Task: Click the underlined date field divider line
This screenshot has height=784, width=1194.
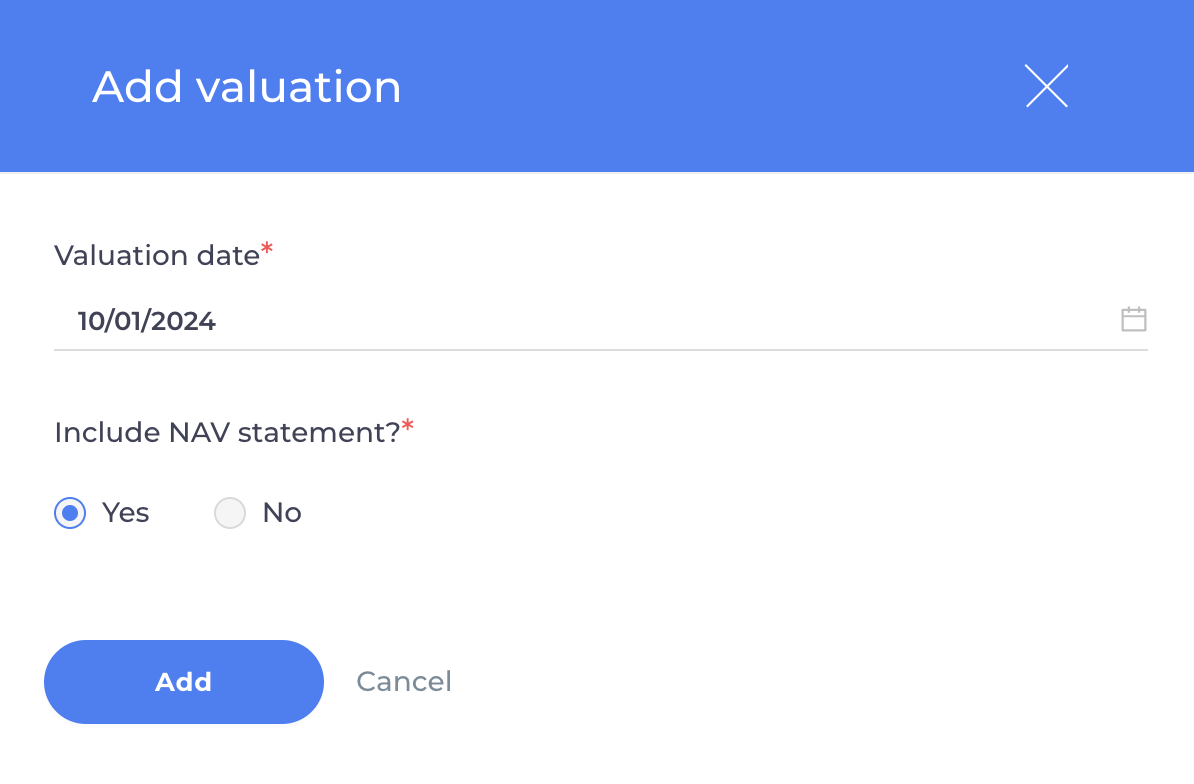Action: coord(600,350)
